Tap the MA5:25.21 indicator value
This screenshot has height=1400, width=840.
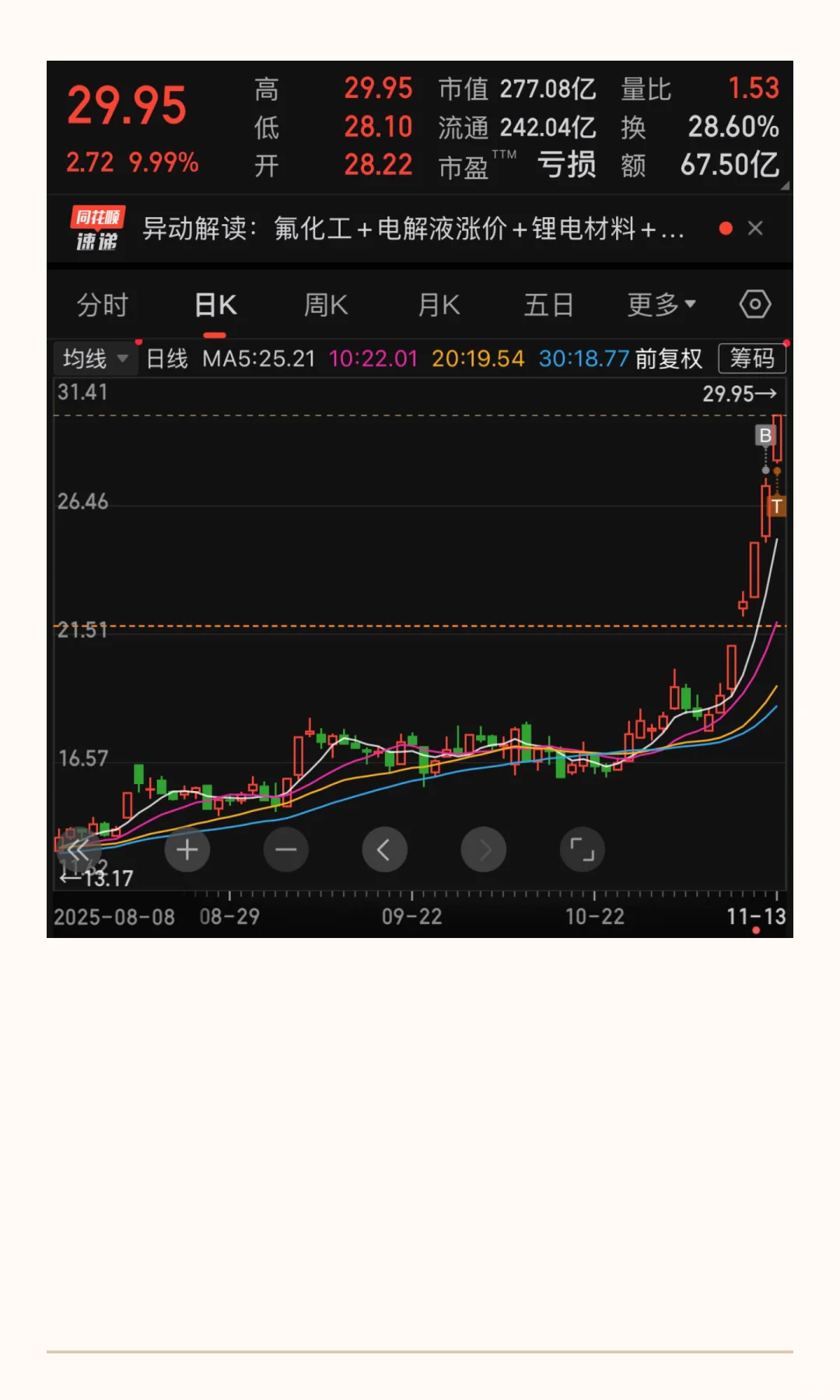click(x=259, y=359)
